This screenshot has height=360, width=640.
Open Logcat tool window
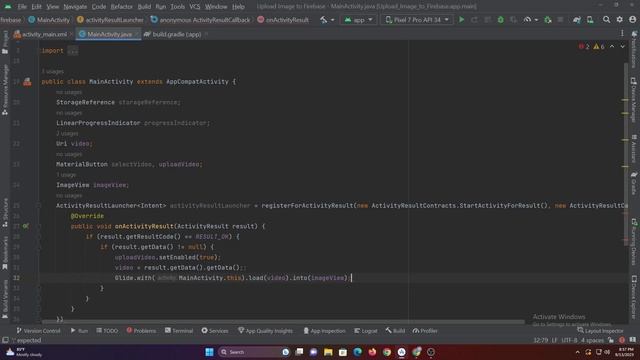pyautogui.click(x=366, y=331)
